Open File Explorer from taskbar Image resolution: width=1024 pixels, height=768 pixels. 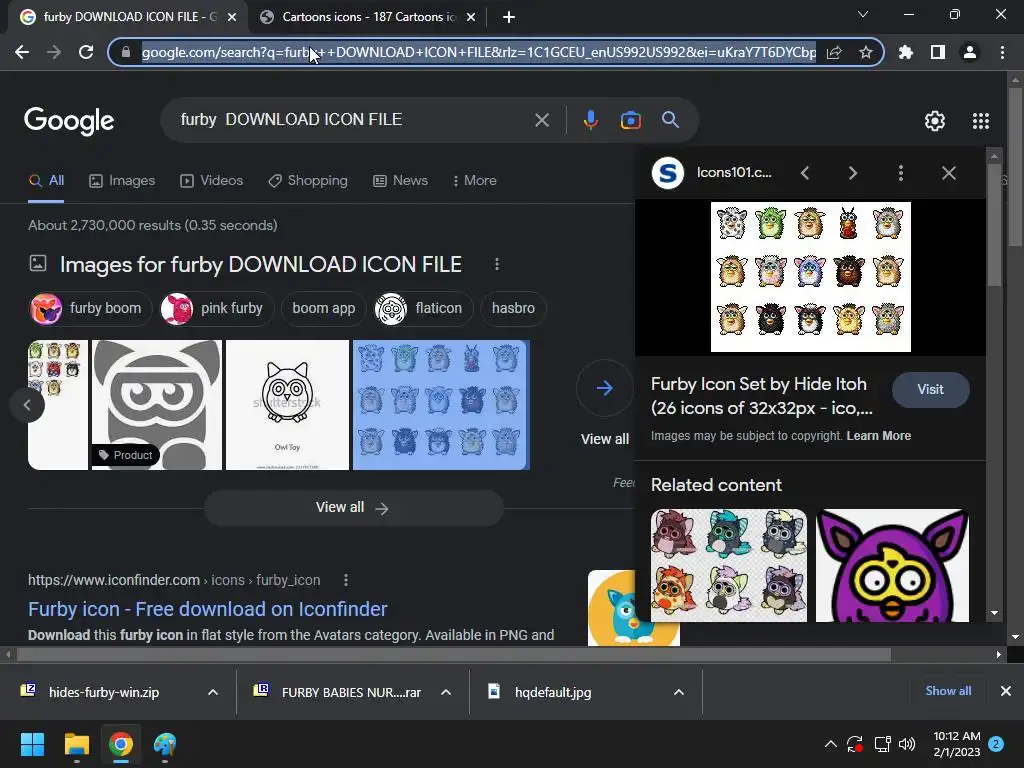pyautogui.click(x=76, y=744)
